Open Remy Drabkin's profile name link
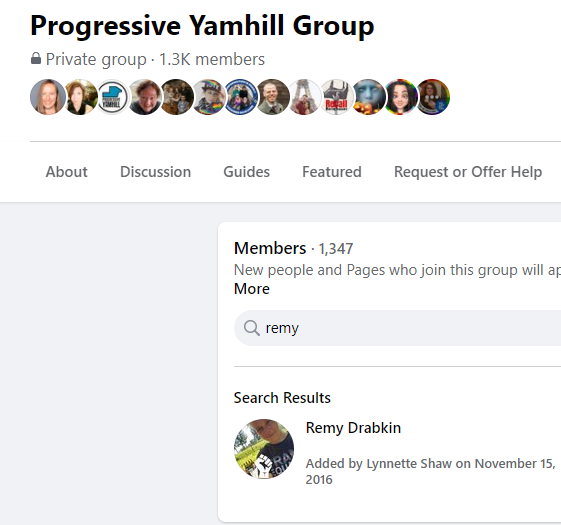 tap(353, 428)
